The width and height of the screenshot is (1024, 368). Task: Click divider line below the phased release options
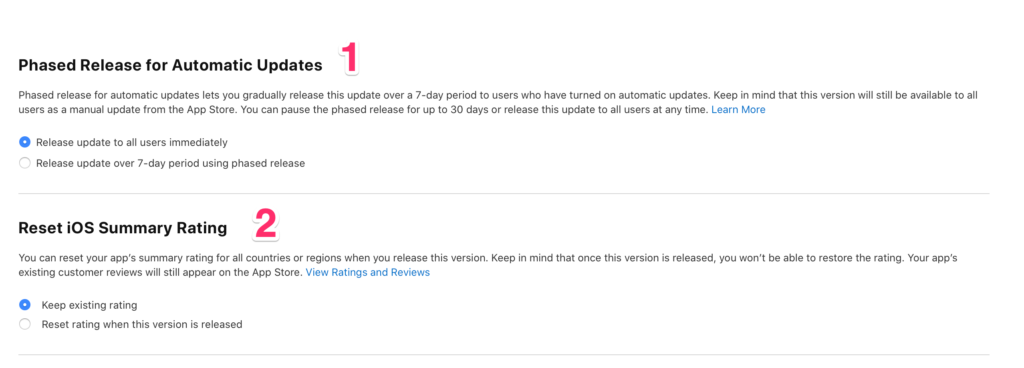pyautogui.click(x=504, y=193)
